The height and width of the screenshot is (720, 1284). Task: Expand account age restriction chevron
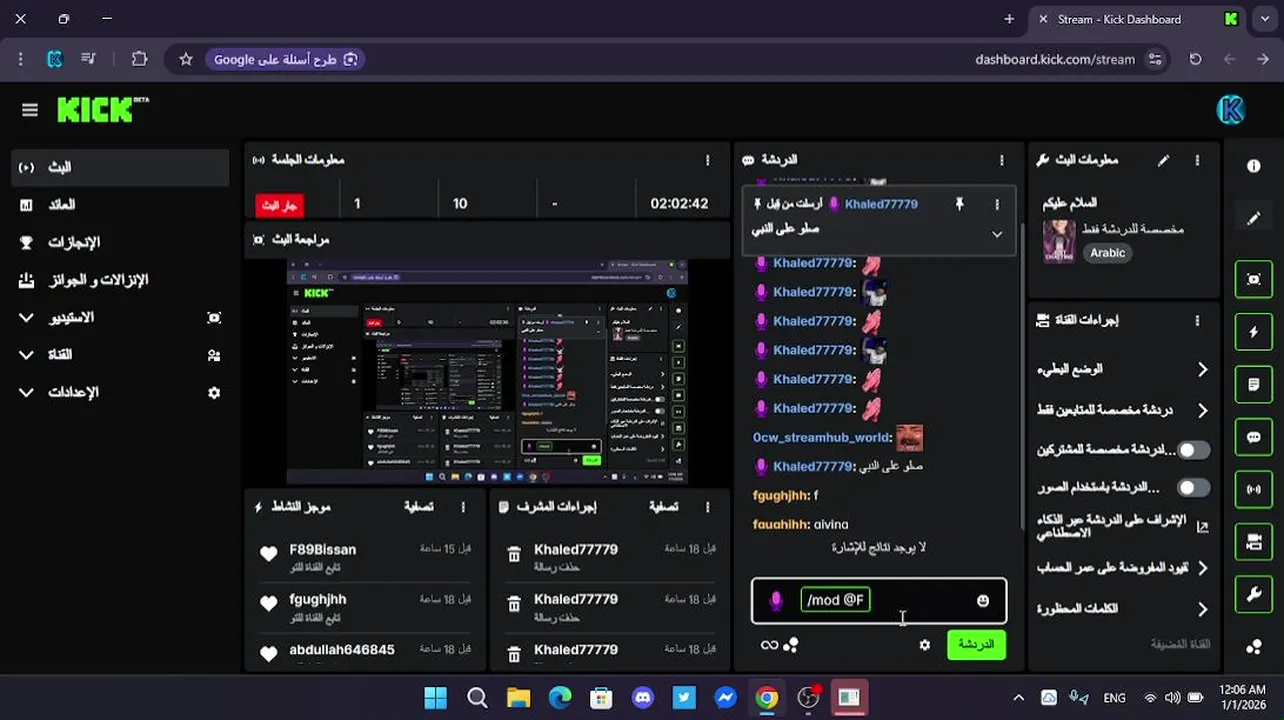pyautogui.click(x=1202, y=568)
